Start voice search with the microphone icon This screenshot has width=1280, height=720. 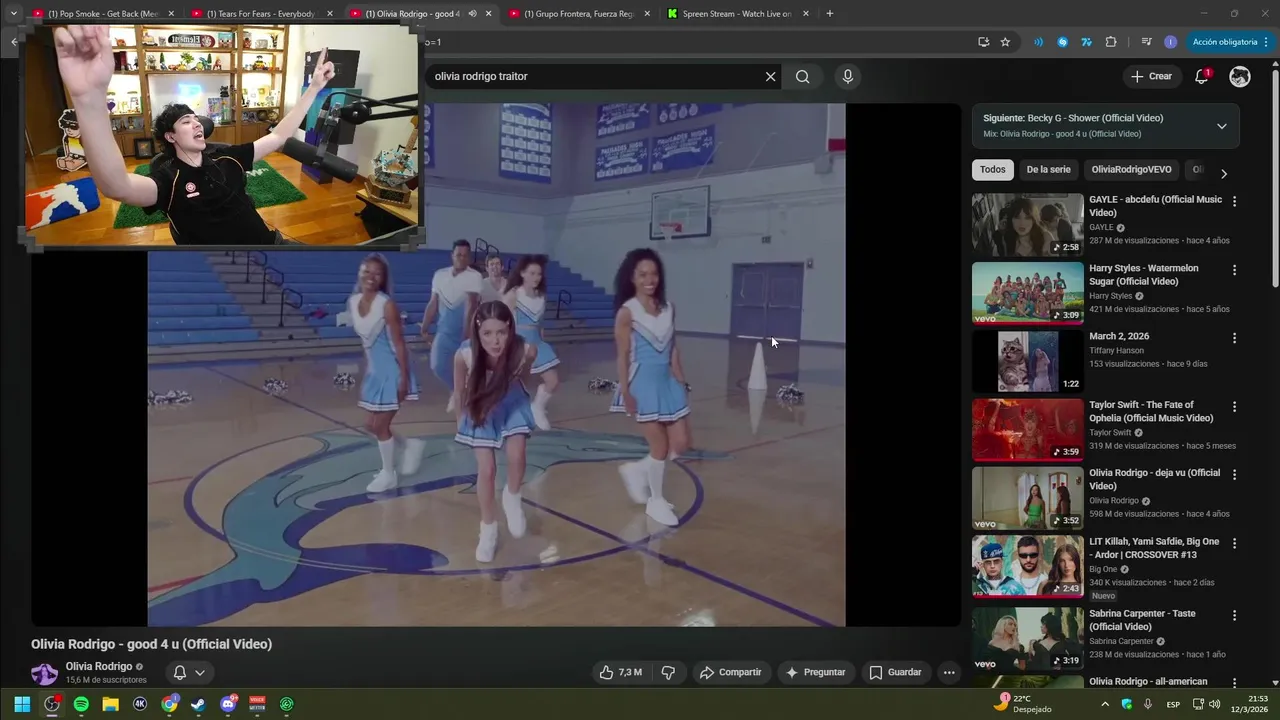coord(848,77)
